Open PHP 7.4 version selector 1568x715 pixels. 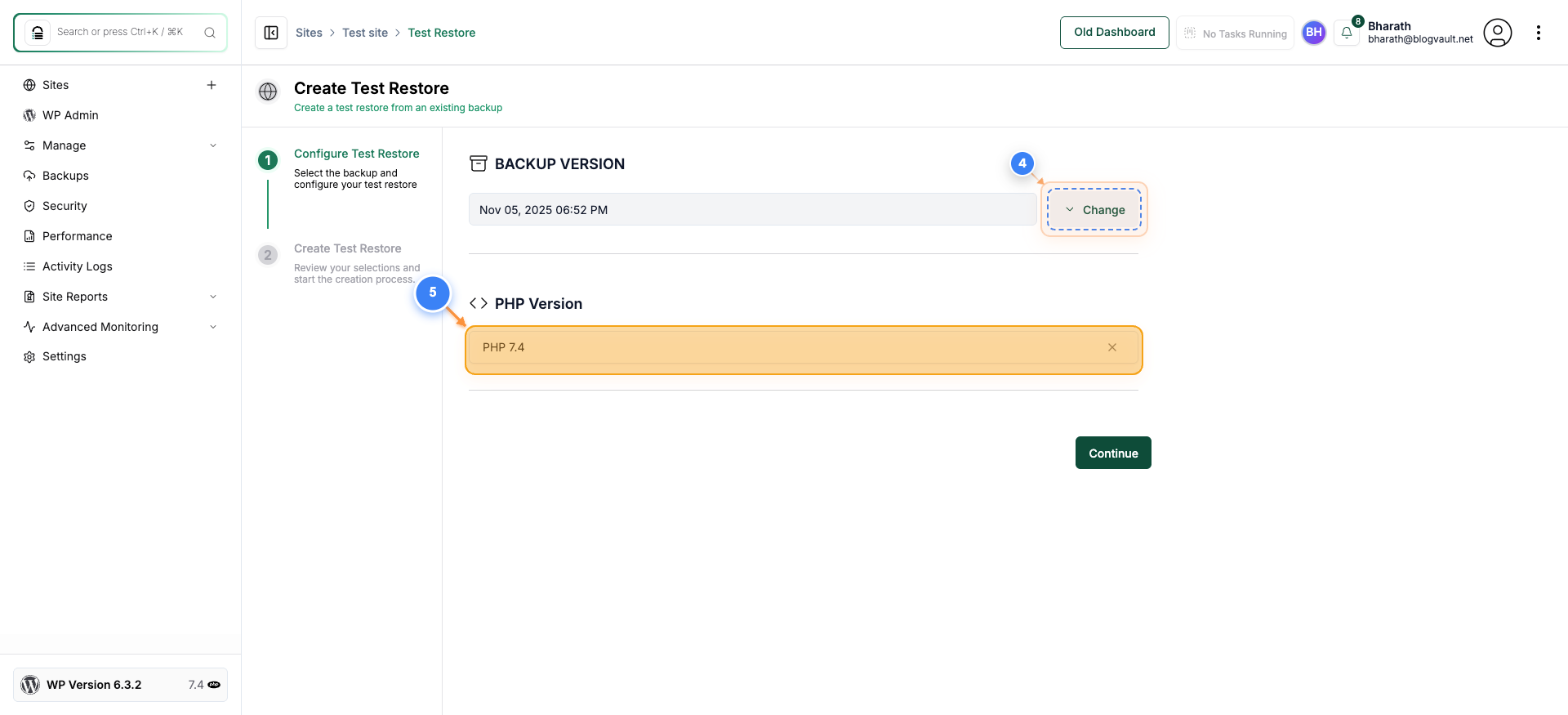tap(804, 347)
